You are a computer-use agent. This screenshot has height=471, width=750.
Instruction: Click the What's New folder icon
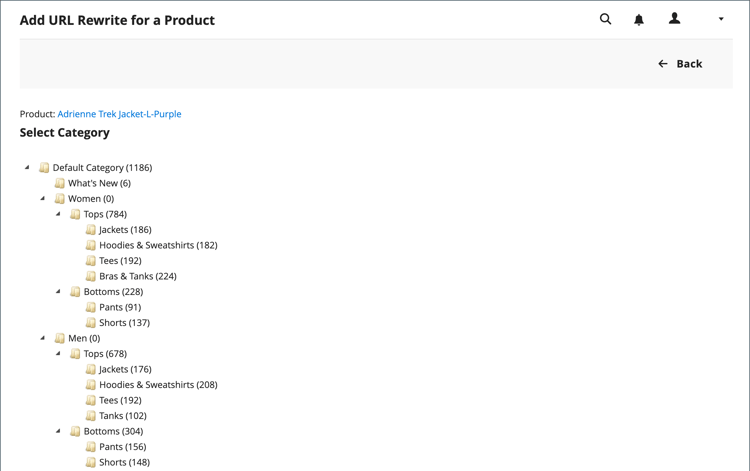60,183
